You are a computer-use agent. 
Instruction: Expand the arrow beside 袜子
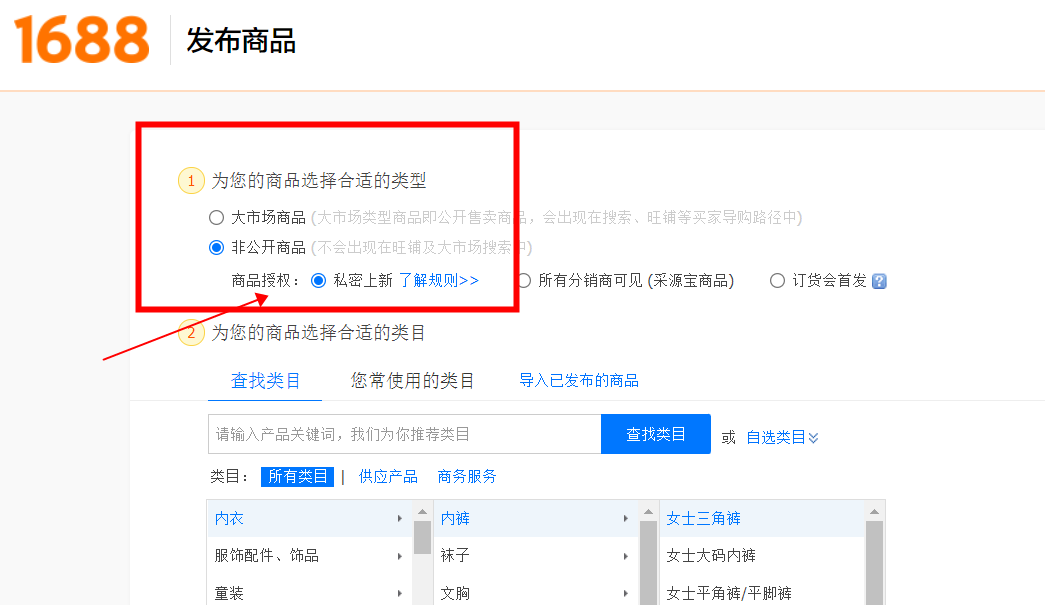click(x=625, y=556)
